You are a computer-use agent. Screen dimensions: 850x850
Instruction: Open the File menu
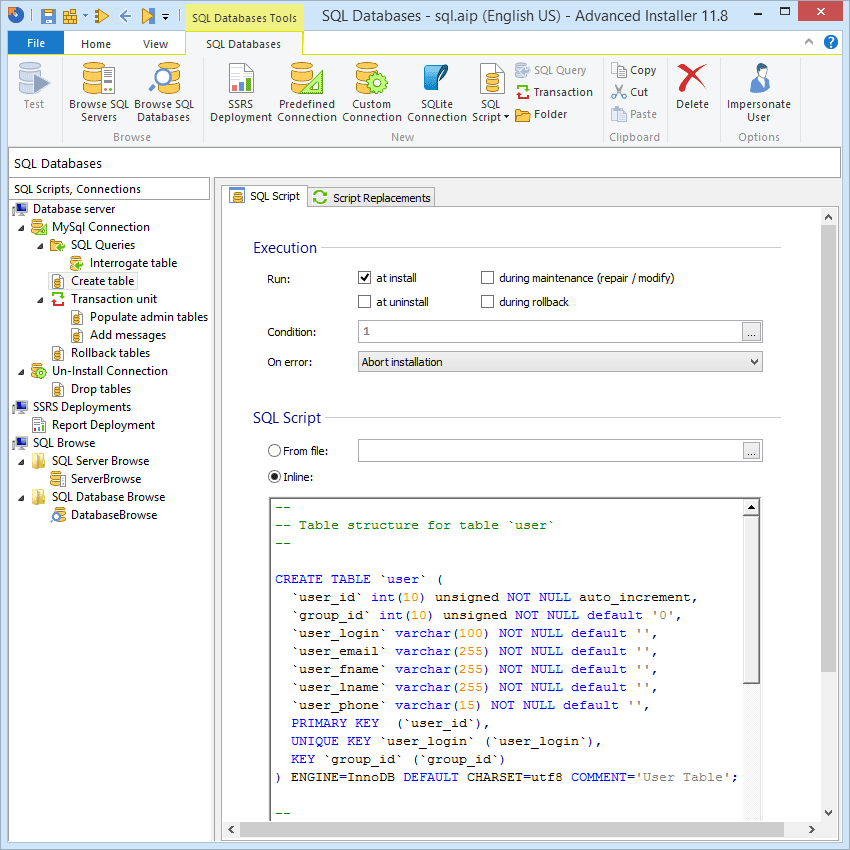tap(36, 43)
